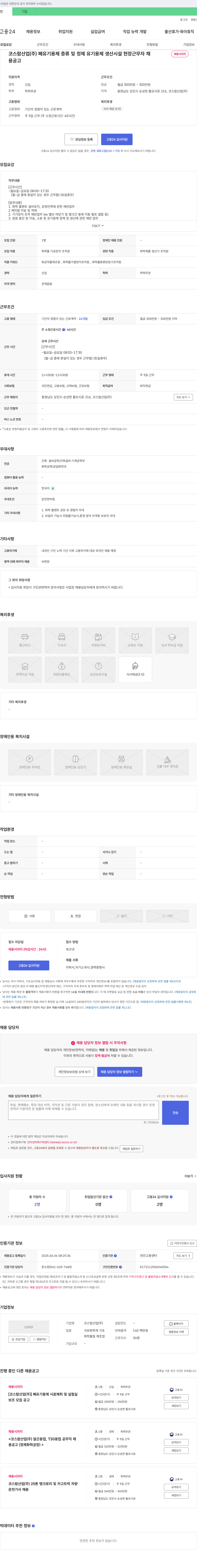Click the 로그인 link at top
This screenshot has width=197, height=1568.
click(184, 20)
